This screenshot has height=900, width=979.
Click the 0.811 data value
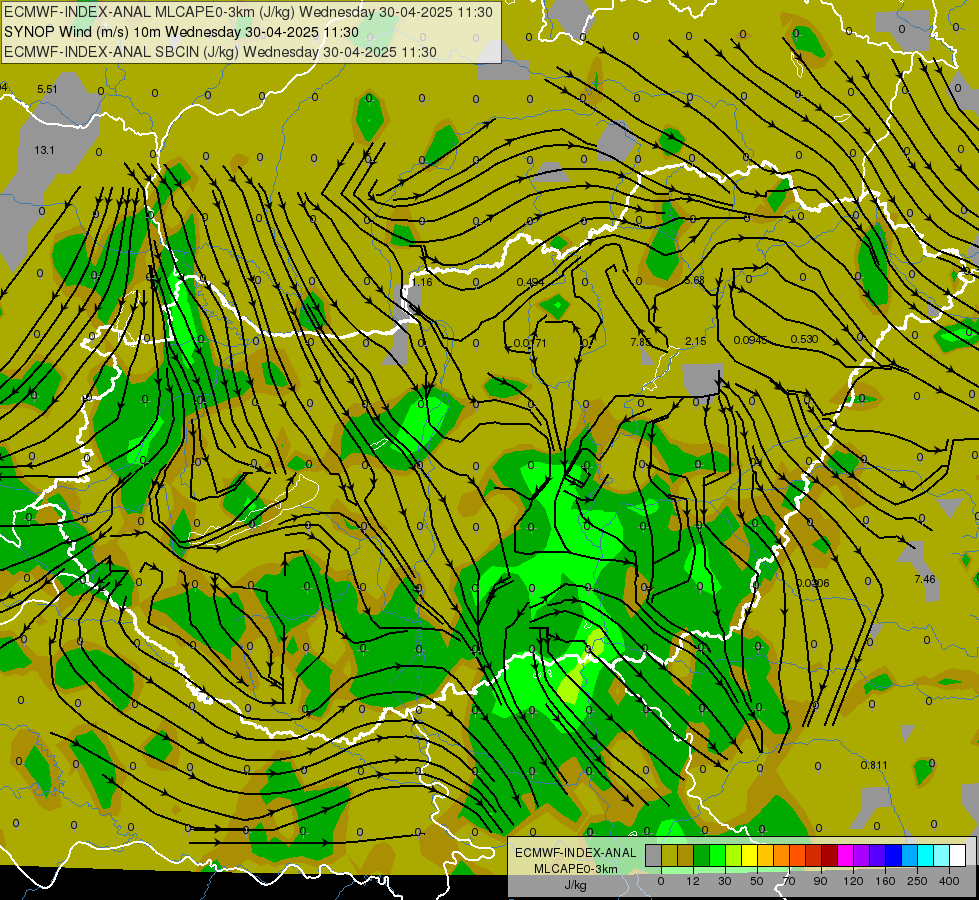873,765
